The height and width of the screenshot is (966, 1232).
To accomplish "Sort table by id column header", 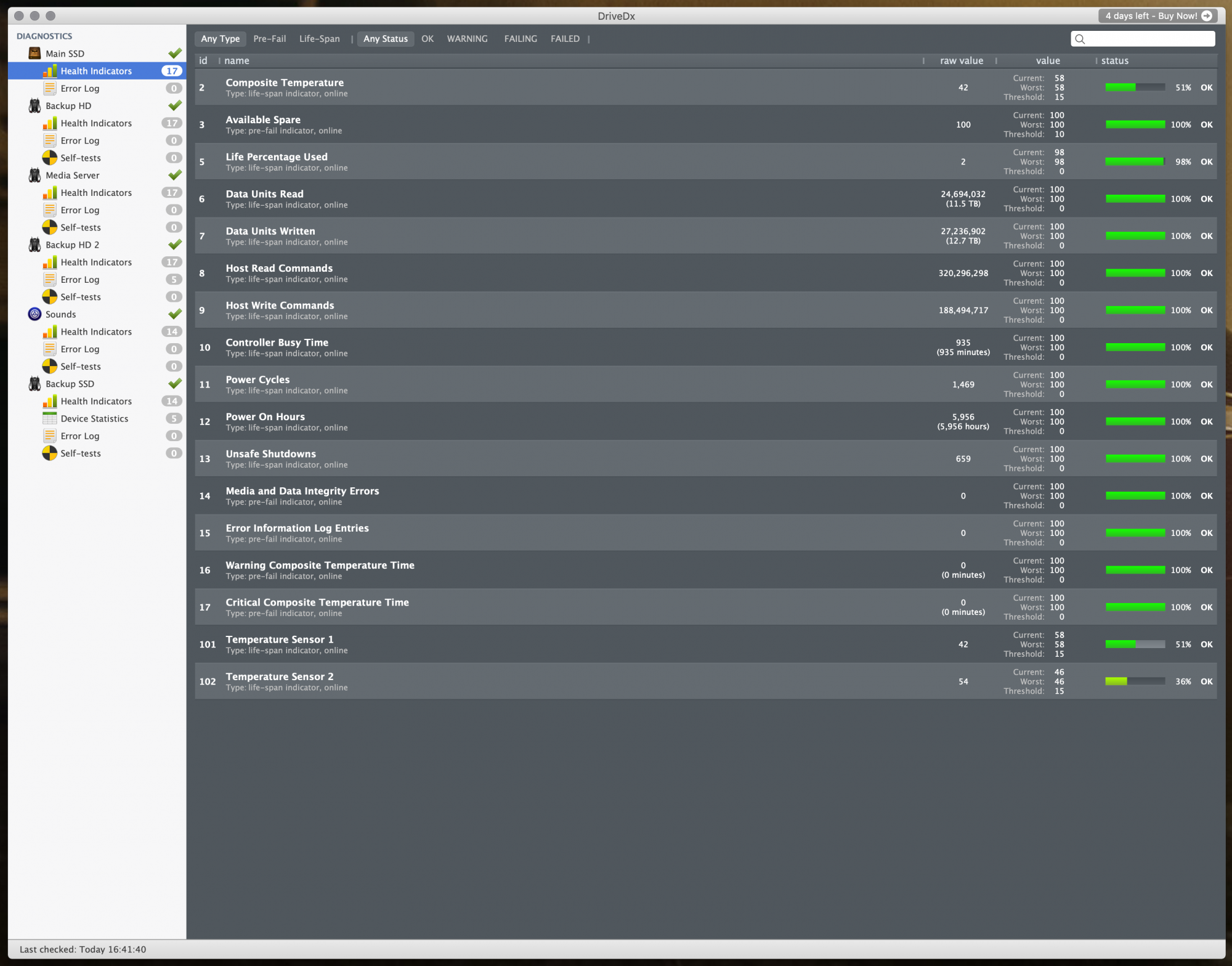I will click(203, 61).
